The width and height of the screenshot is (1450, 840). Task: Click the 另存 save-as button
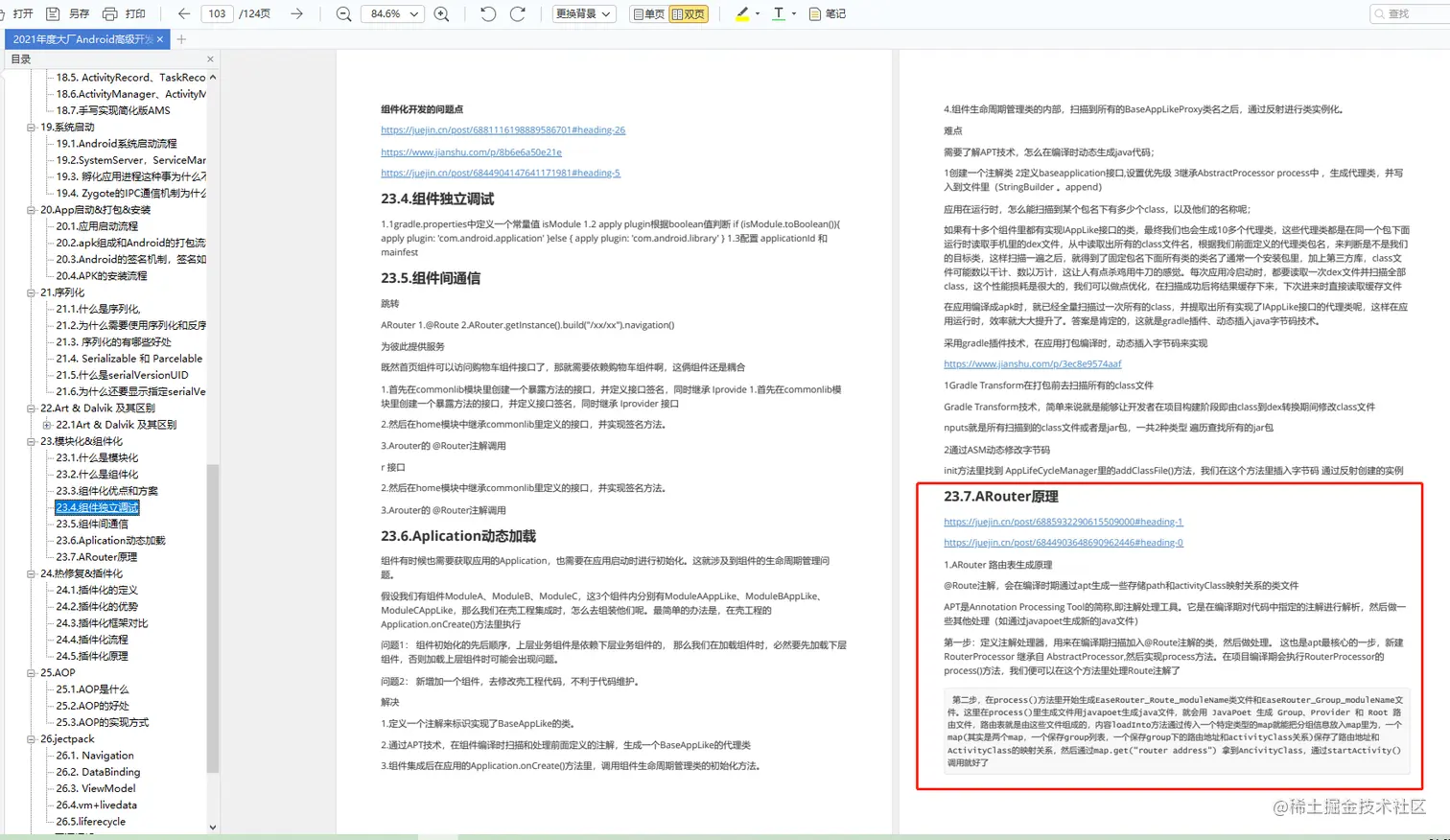pos(68,13)
